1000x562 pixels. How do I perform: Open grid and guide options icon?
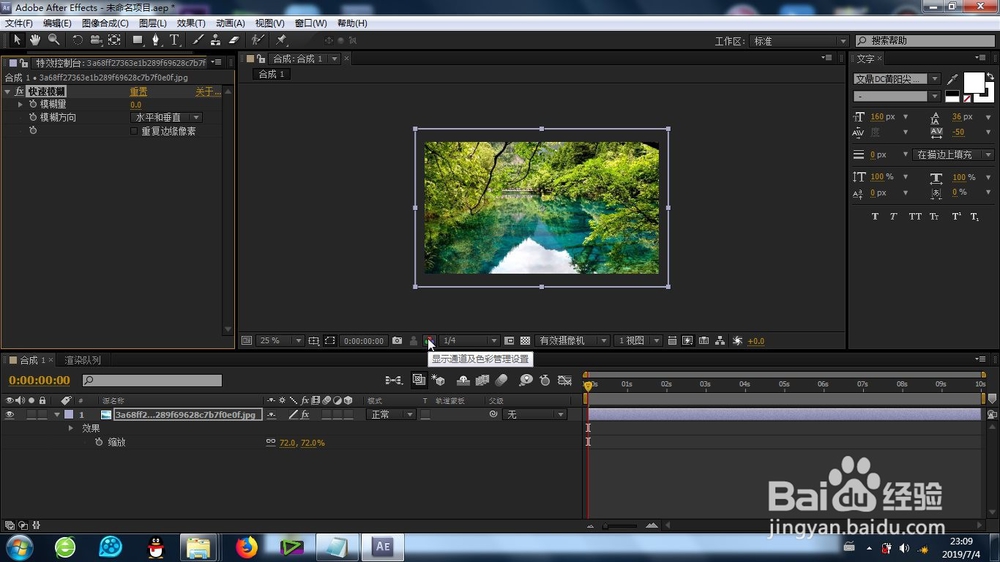(314, 341)
